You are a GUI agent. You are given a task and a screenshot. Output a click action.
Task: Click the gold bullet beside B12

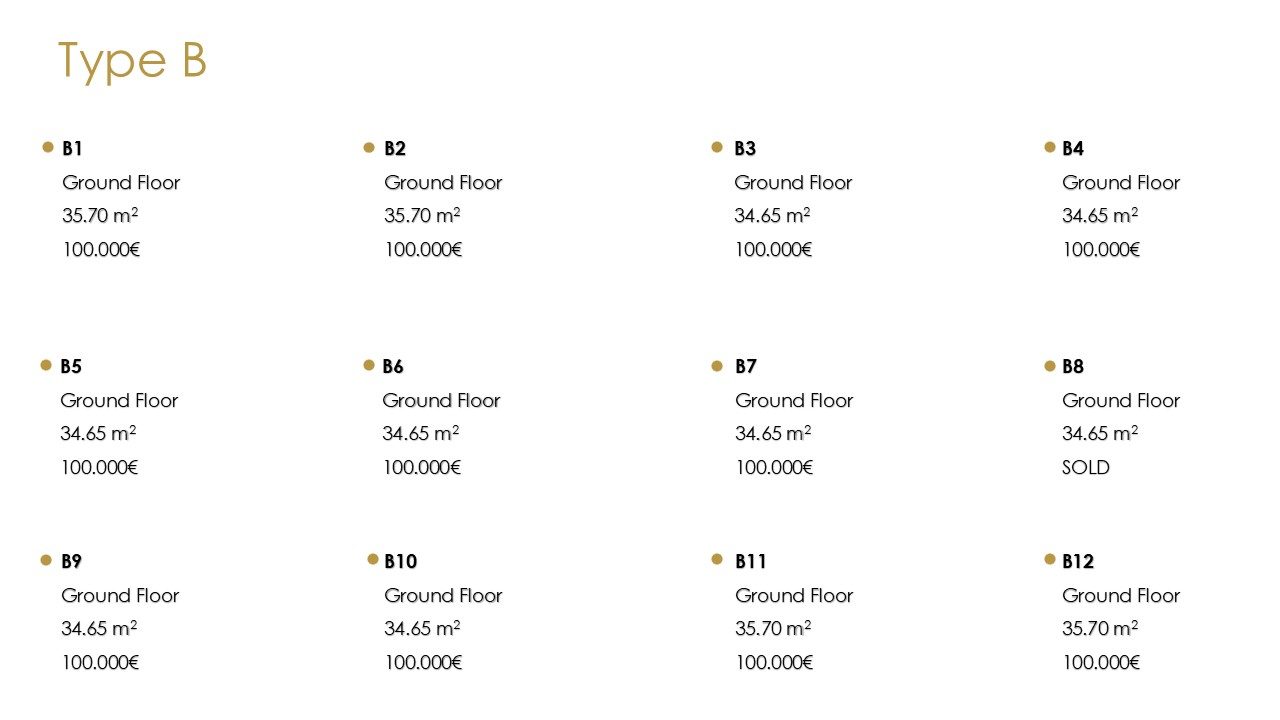1050,559
